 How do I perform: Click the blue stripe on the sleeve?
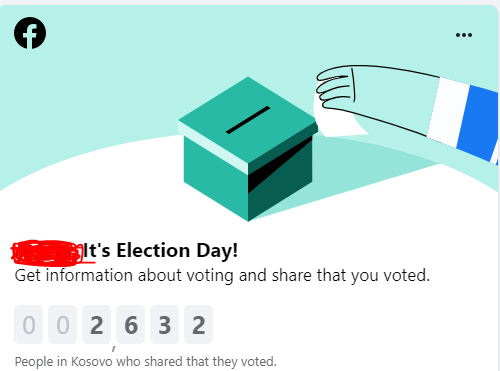(x=478, y=121)
